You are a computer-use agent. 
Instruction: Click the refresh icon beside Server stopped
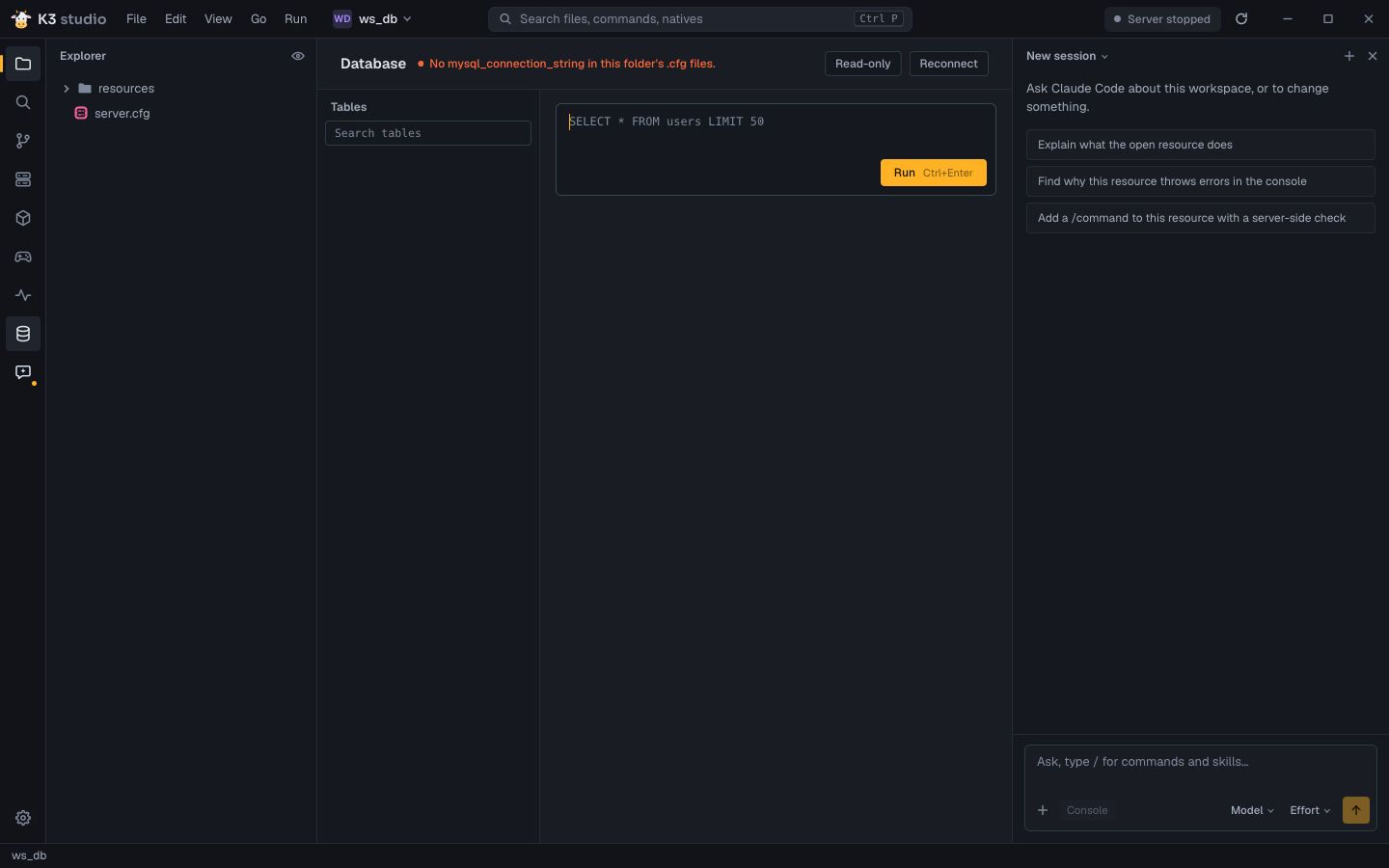[x=1241, y=18]
